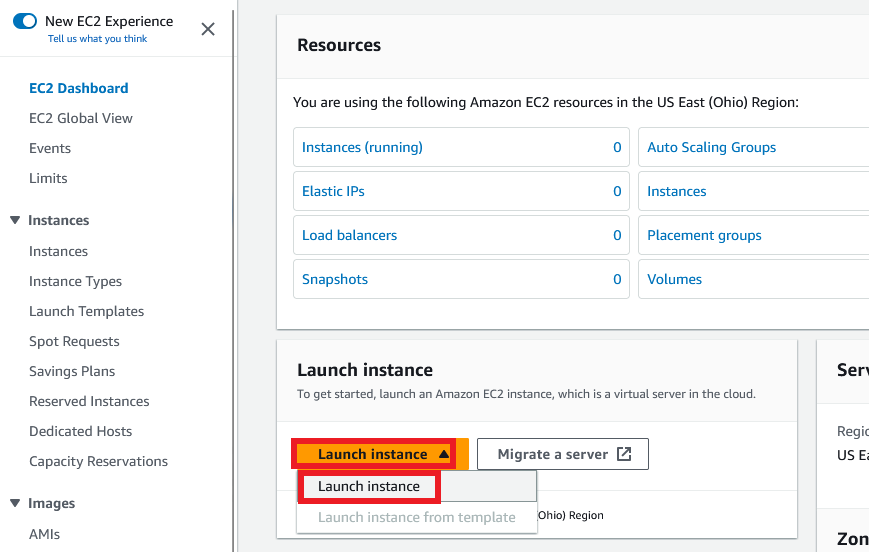This screenshot has height=552, width=869.
Task: Click the Migrate a server button
Action: click(563, 454)
